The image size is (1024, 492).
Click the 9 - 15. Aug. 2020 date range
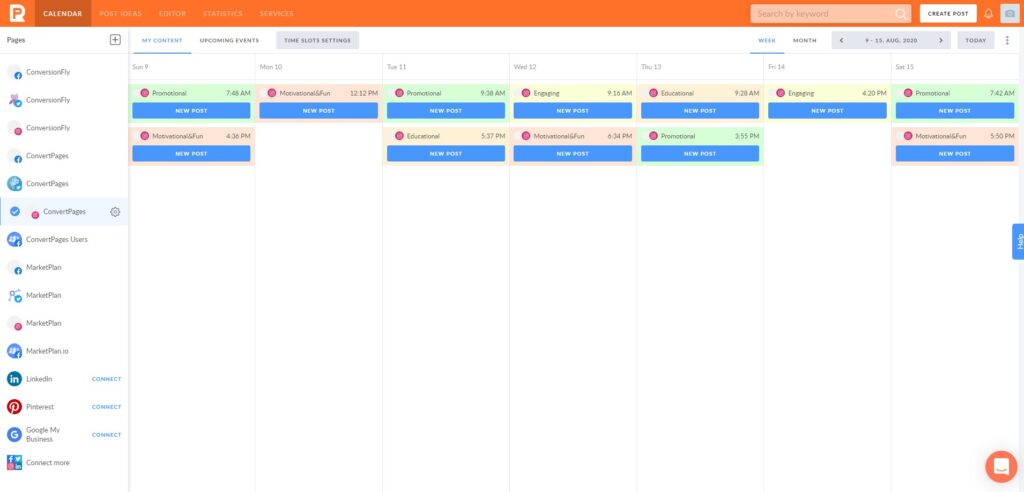(891, 41)
